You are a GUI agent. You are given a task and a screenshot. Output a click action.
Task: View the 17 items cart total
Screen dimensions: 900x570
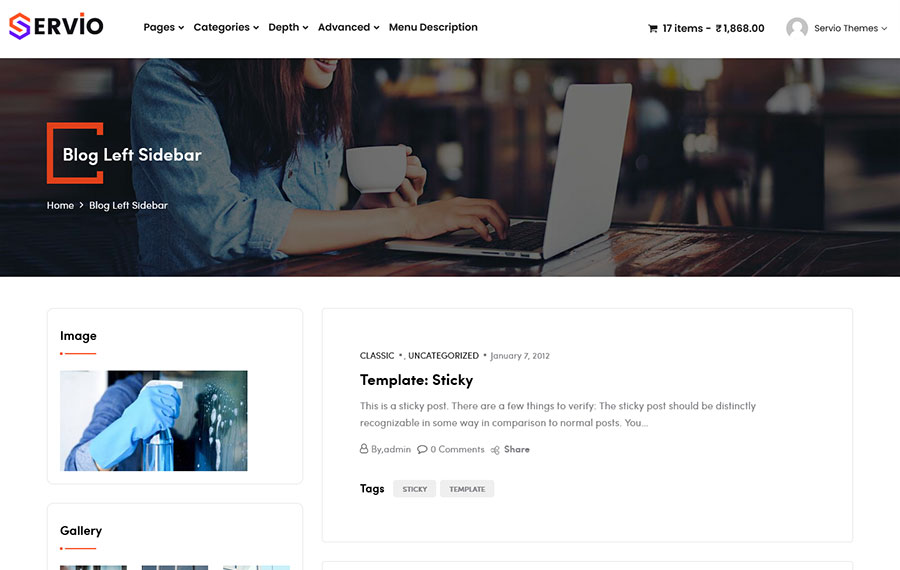[713, 29]
